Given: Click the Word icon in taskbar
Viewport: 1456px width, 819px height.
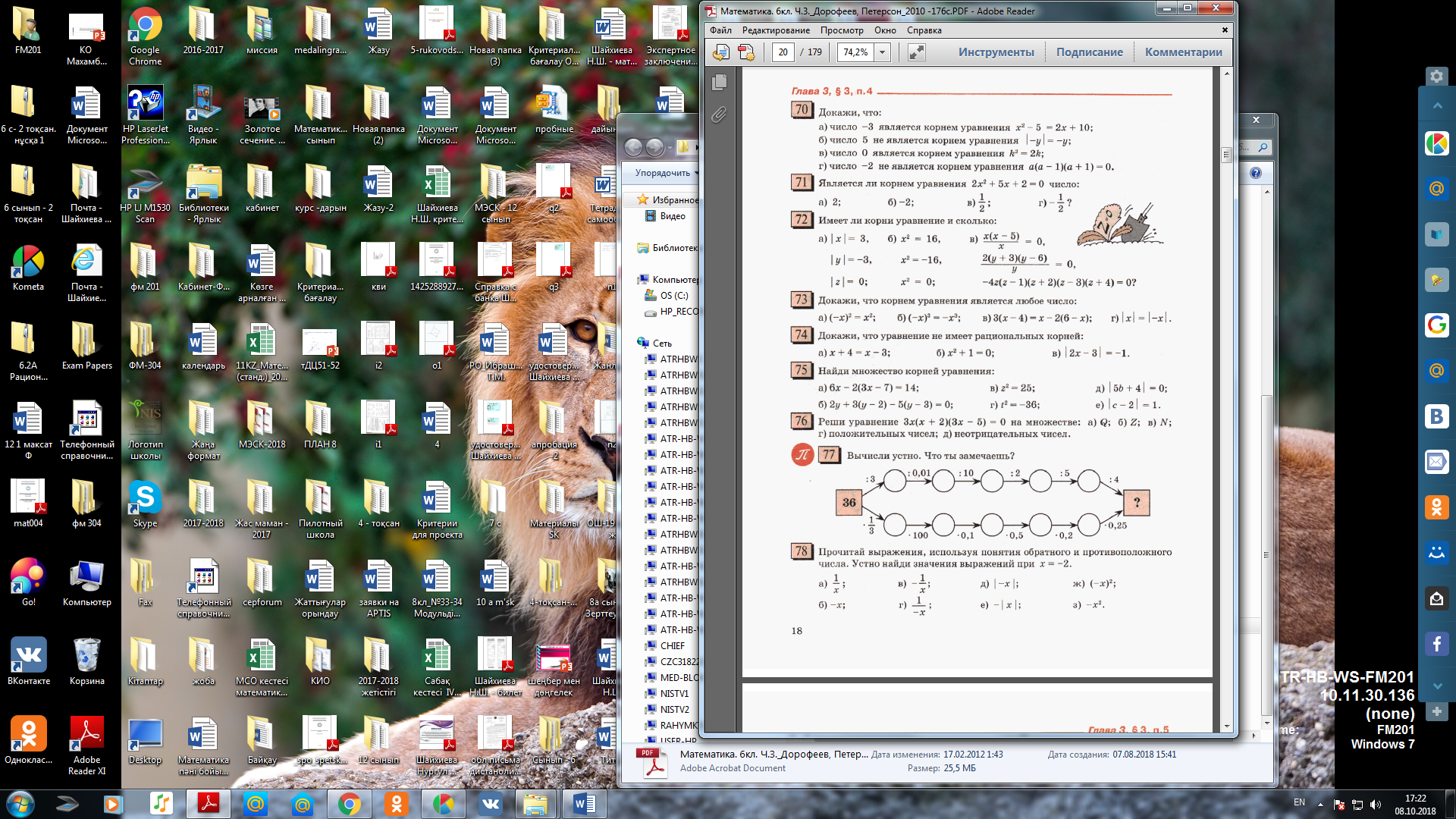Looking at the screenshot, I should coord(584,804).
